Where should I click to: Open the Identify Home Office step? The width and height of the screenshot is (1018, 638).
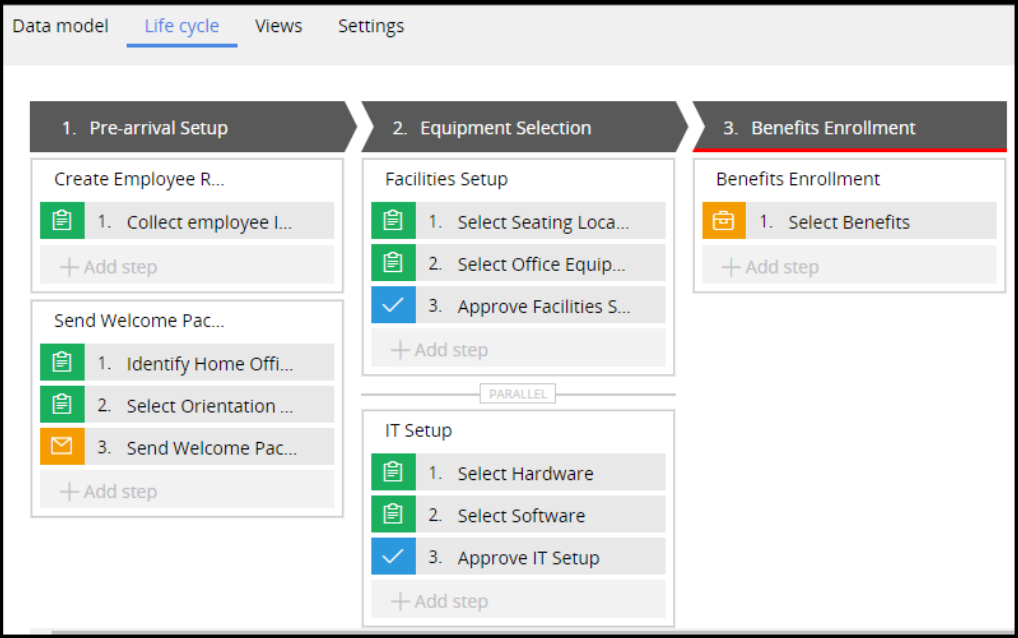209,364
